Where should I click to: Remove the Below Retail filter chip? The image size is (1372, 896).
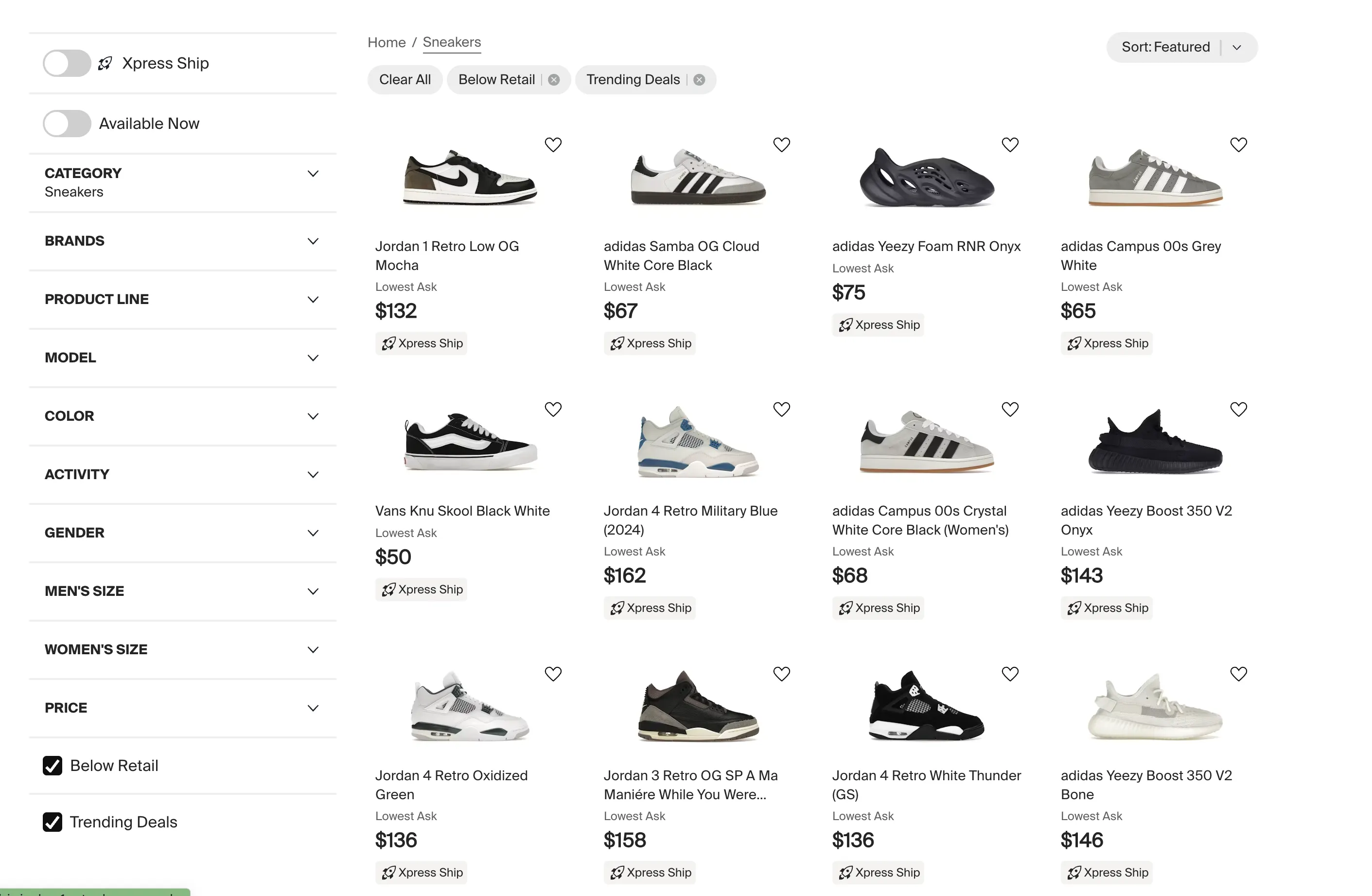click(553, 80)
